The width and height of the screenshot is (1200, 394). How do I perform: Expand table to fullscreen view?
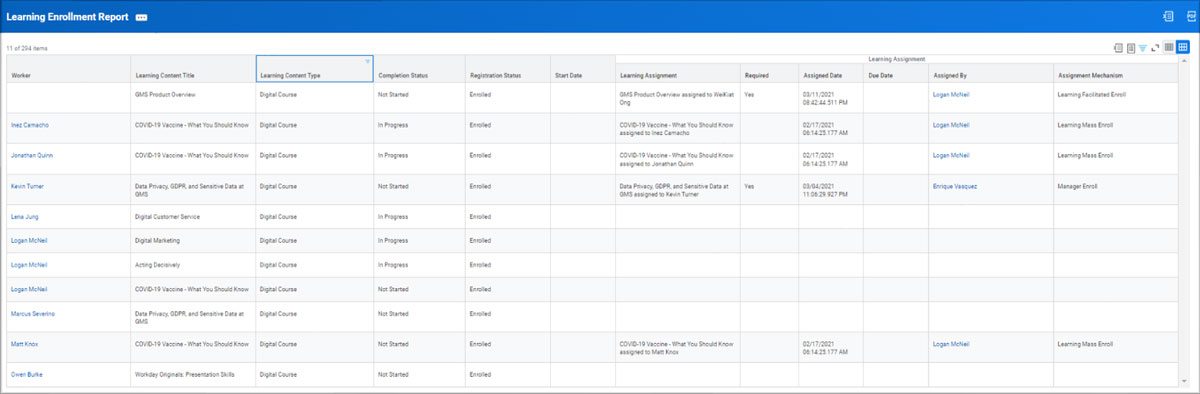(1156, 47)
